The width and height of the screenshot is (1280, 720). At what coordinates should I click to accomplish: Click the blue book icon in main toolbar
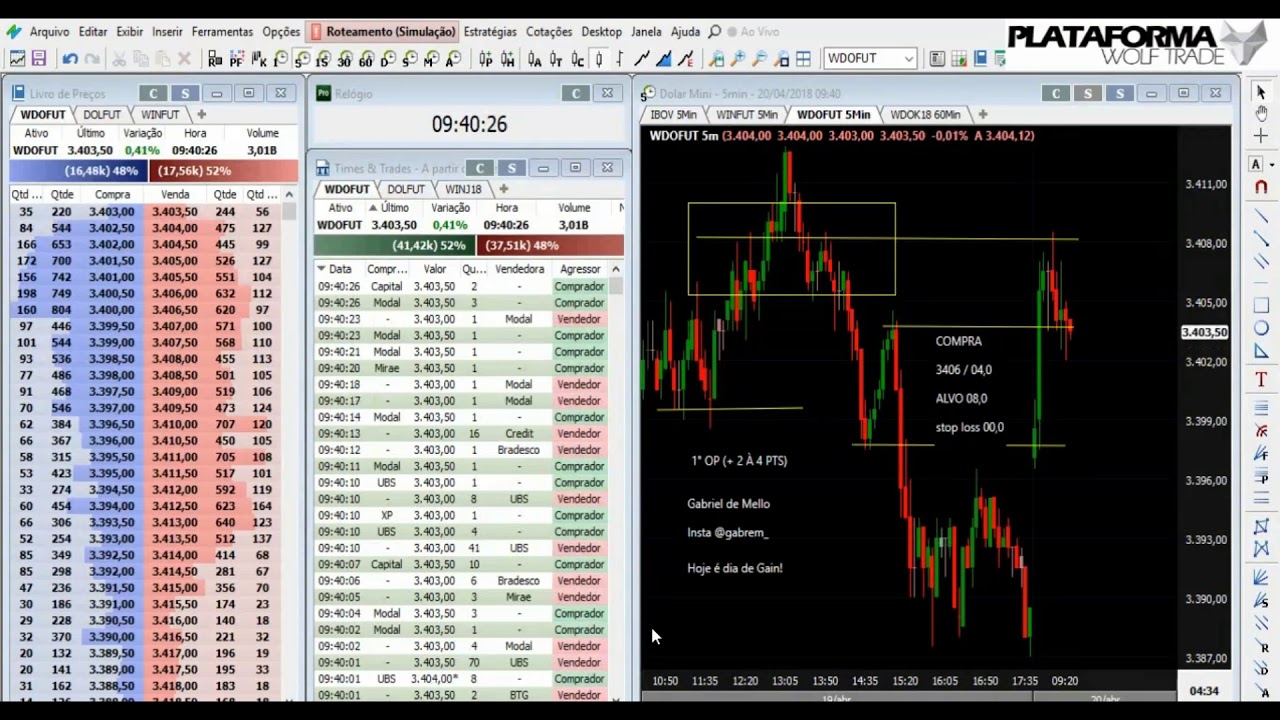pyautogui.click(x=980, y=59)
